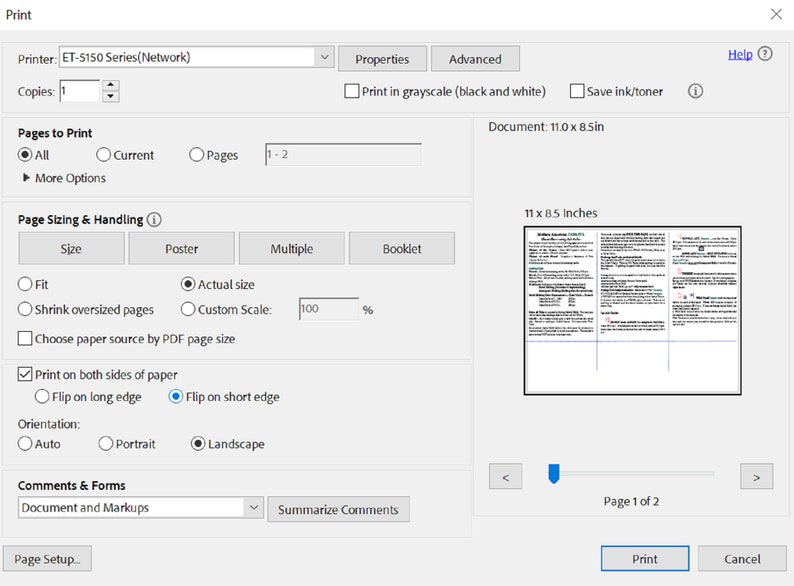Select the Pages range radio button
Screen dimensions: 794x586
click(x=196, y=154)
